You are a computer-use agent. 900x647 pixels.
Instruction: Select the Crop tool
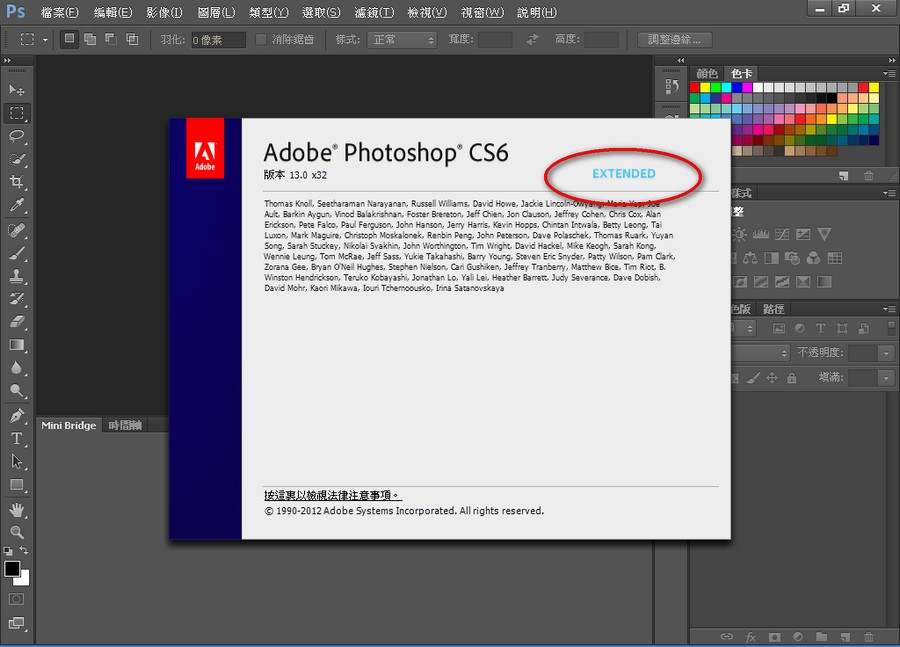click(x=17, y=182)
